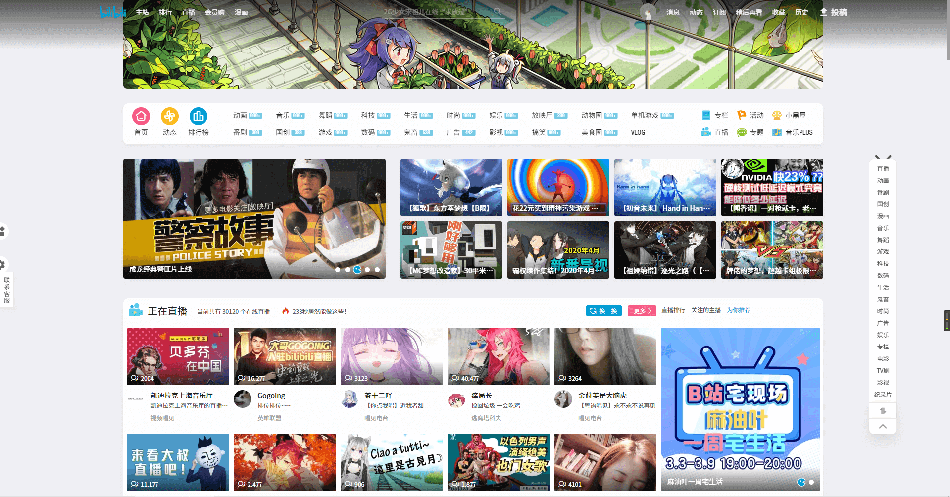Click the up-arrow back-to-top button in right sidebar

click(x=883, y=427)
